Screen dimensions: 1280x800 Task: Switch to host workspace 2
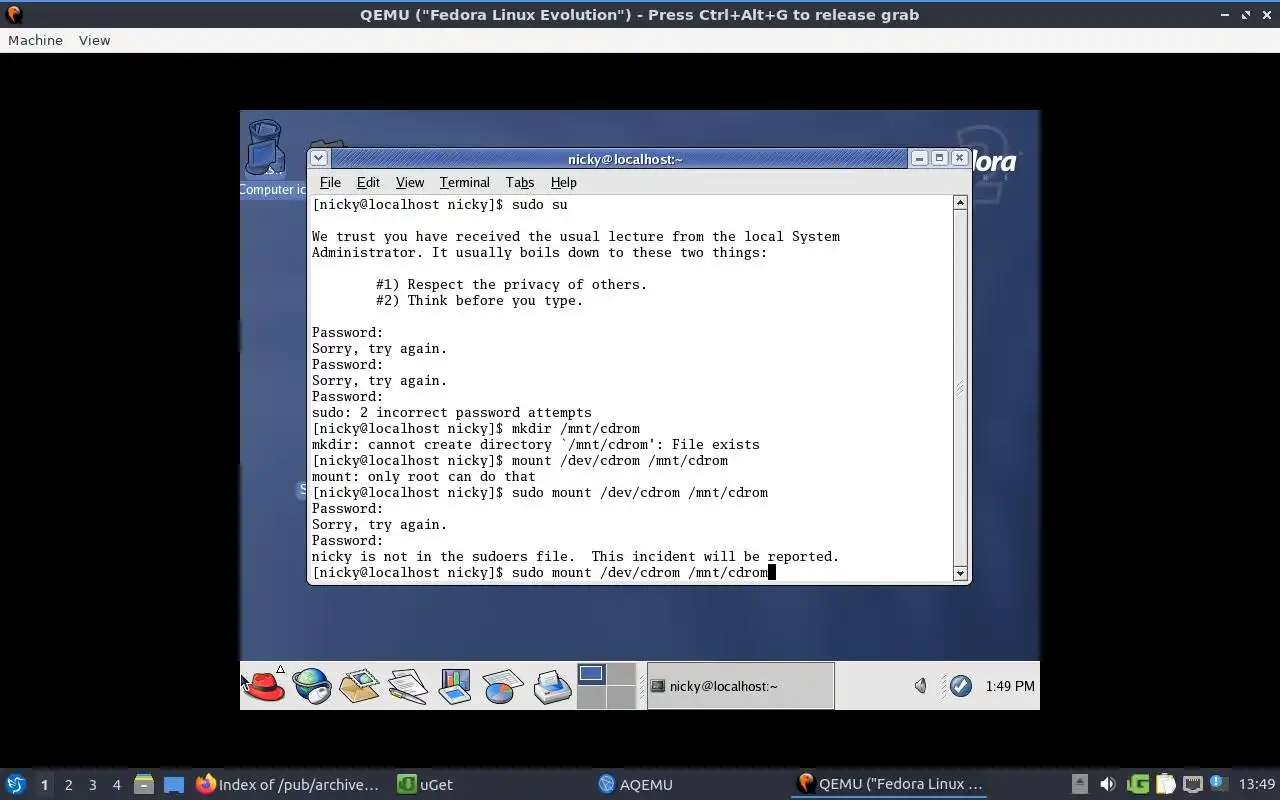coord(68,785)
